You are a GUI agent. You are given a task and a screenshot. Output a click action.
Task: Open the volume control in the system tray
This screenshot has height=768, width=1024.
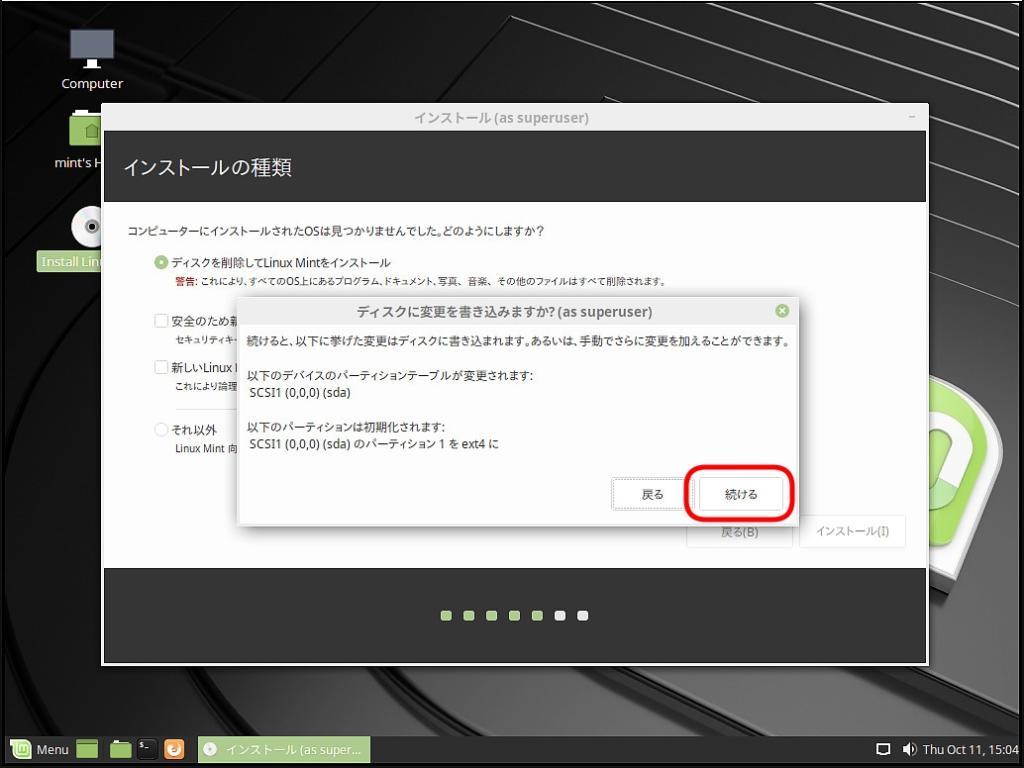point(909,749)
